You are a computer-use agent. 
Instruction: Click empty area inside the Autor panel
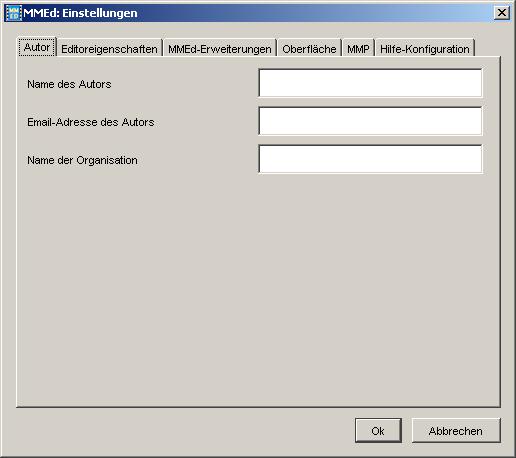258,287
